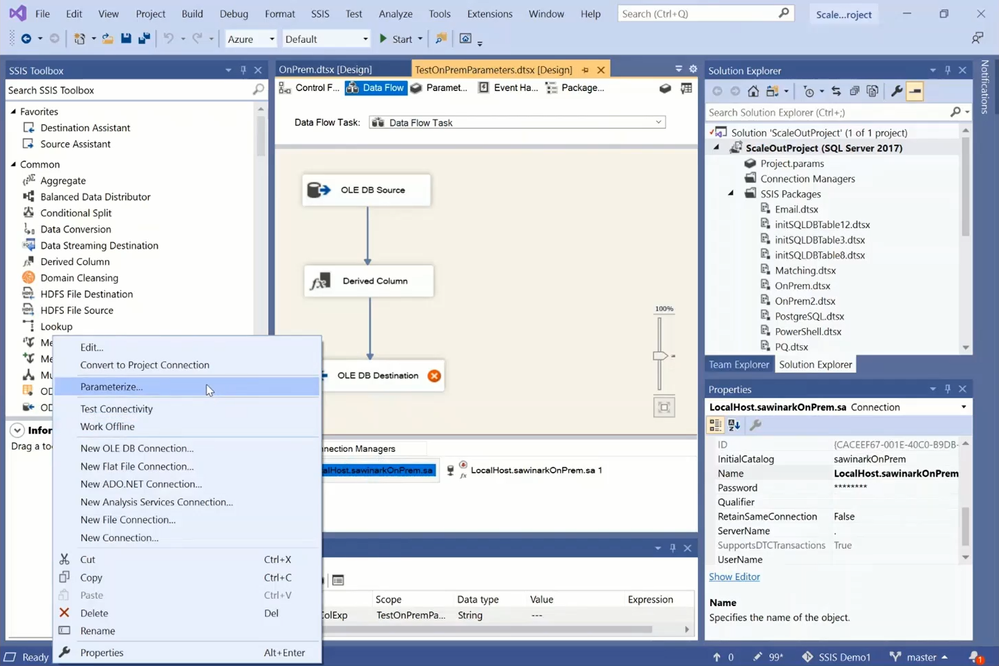Collapse the Information section chevron
This screenshot has height=666, width=999.
tap(17, 430)
